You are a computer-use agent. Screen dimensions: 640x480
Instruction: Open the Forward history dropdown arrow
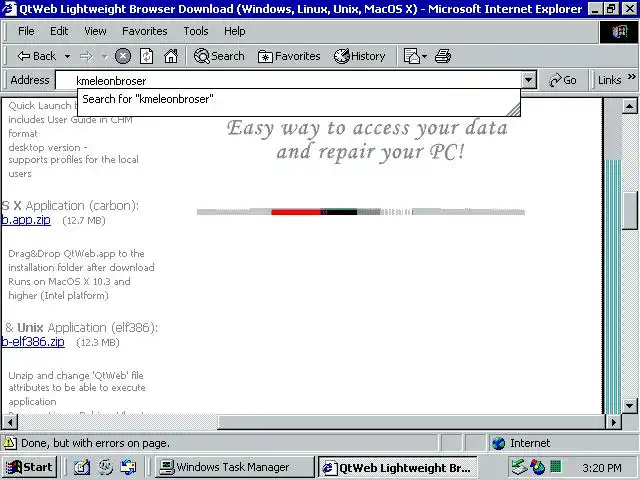tap(104, 57)
